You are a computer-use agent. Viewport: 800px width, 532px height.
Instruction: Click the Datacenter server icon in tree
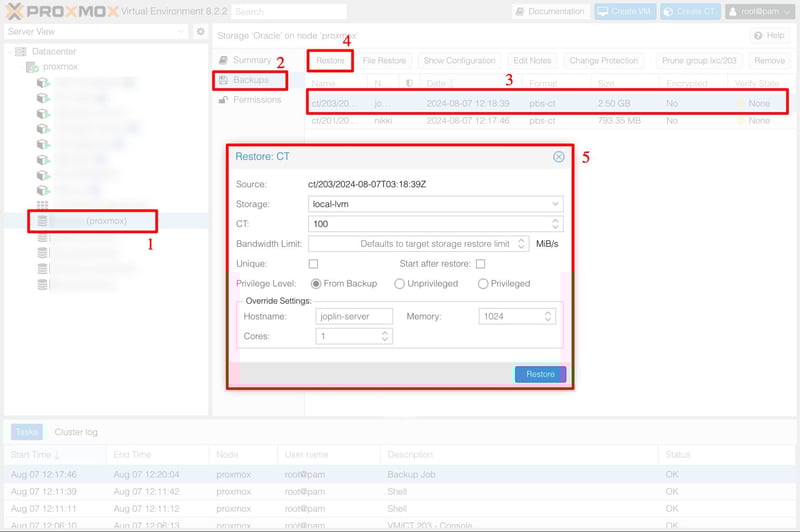click(x=21, y=52)
